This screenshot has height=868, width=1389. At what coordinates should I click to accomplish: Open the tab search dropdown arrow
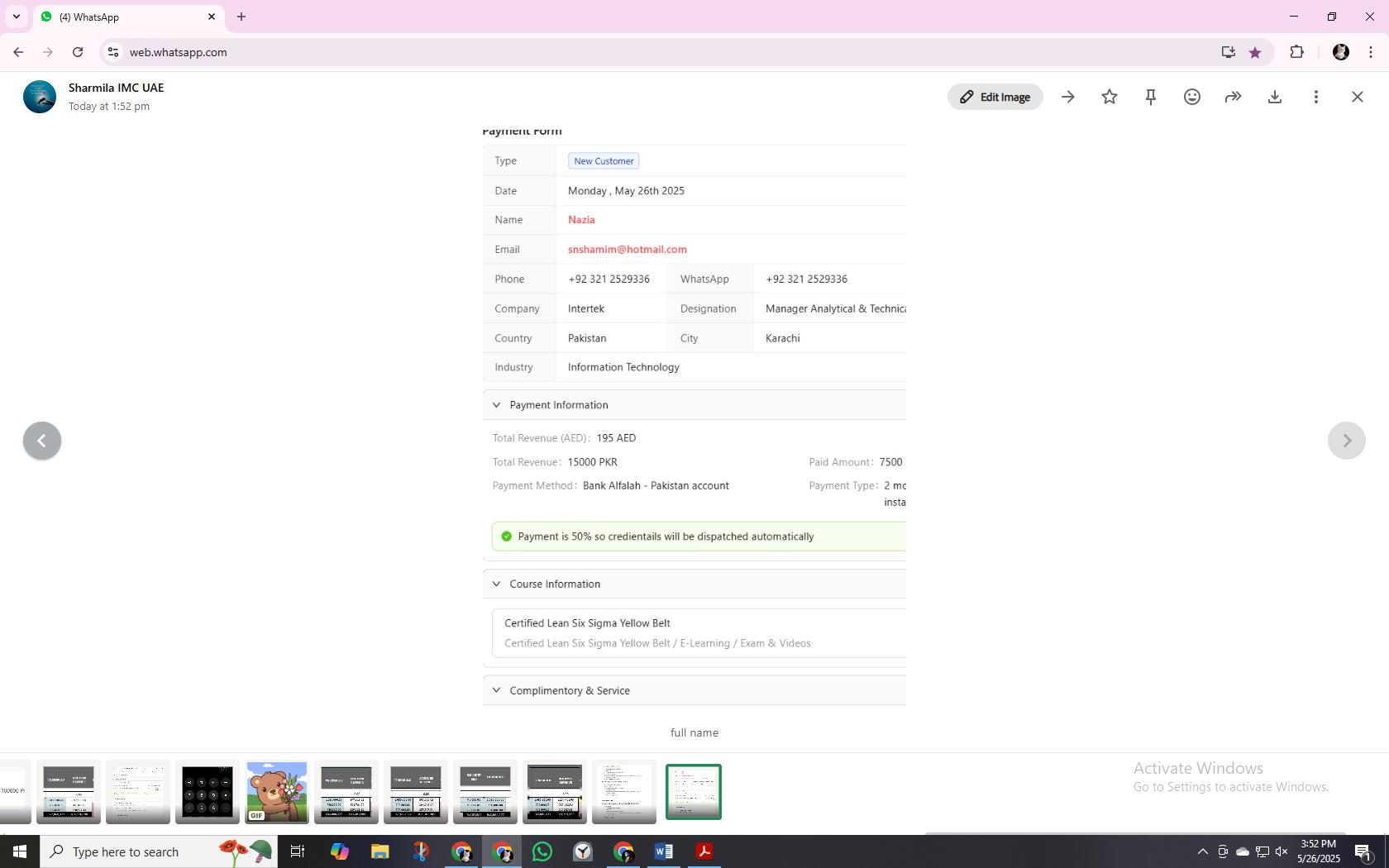click(16, 17)
